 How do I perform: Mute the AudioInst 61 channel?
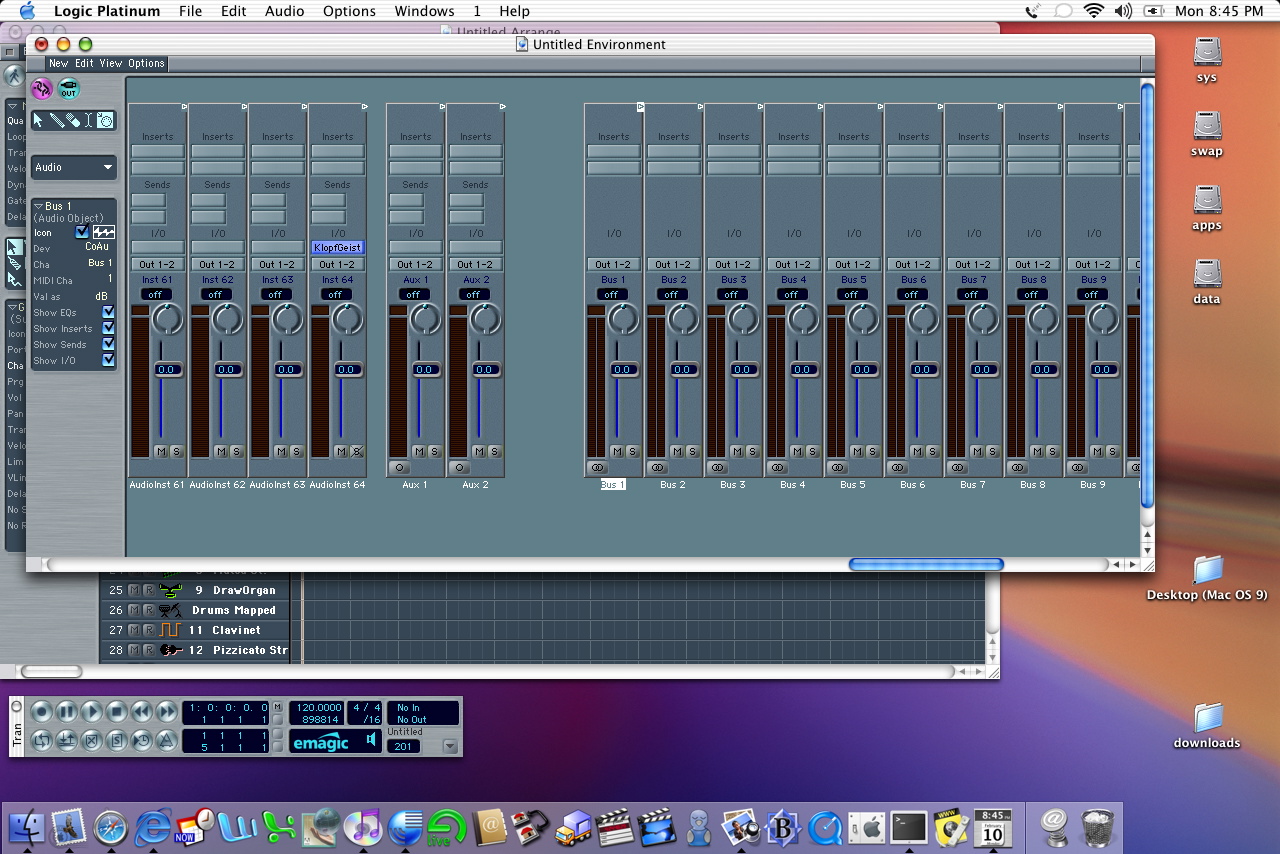coord(161,452)
